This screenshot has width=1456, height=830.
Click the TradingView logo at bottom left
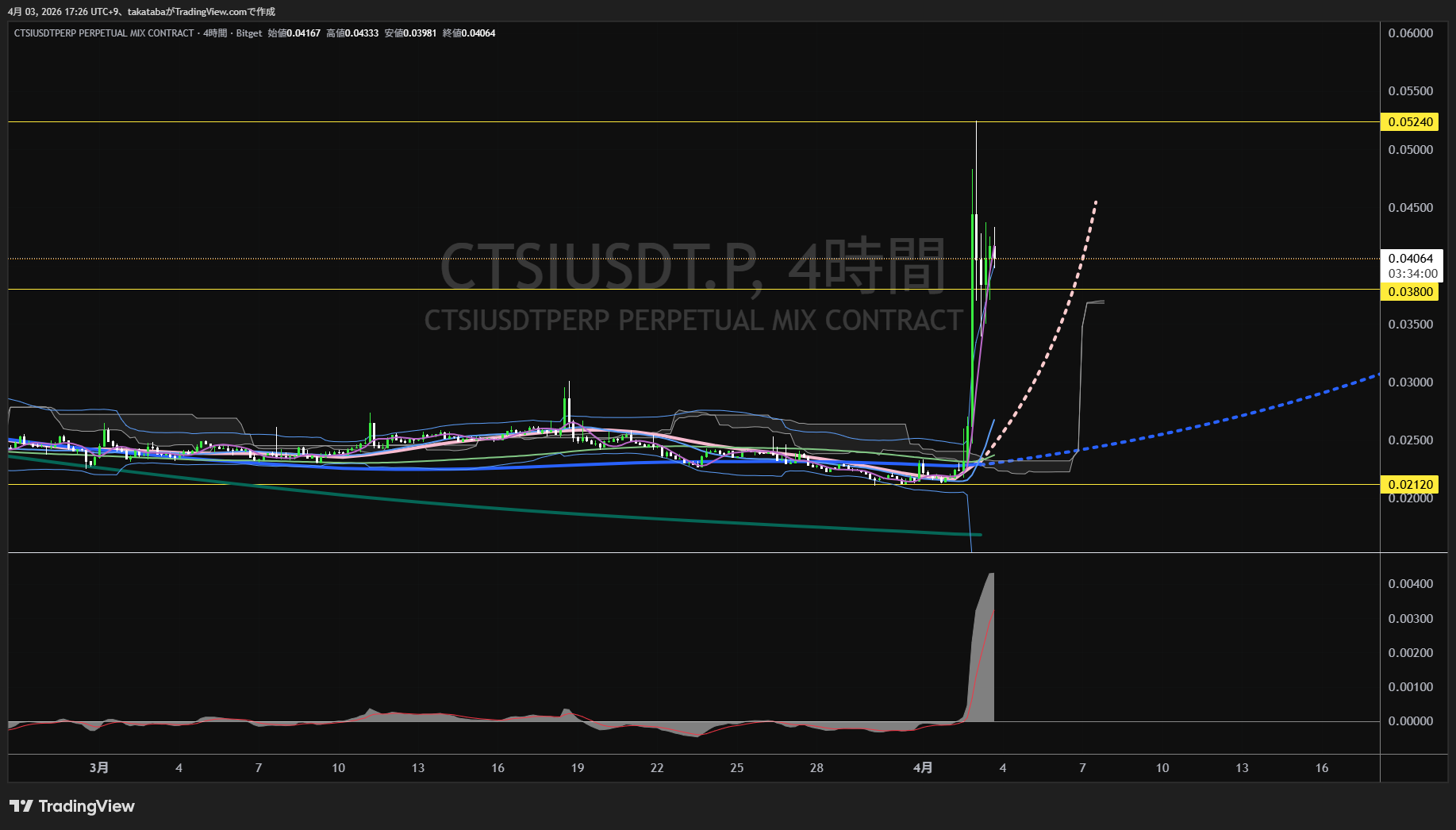point(72,806)
